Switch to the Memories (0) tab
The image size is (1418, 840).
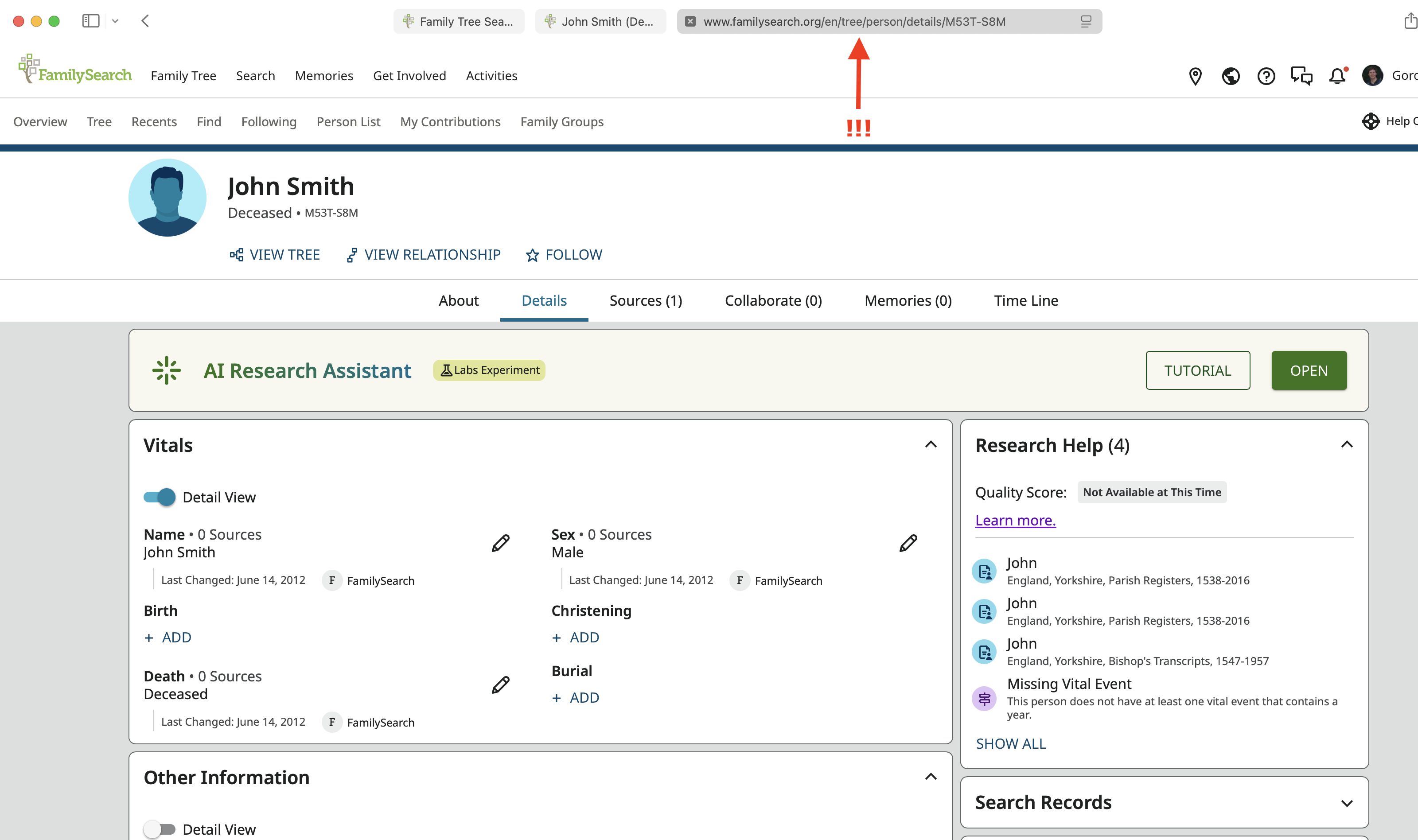point(908,300)
